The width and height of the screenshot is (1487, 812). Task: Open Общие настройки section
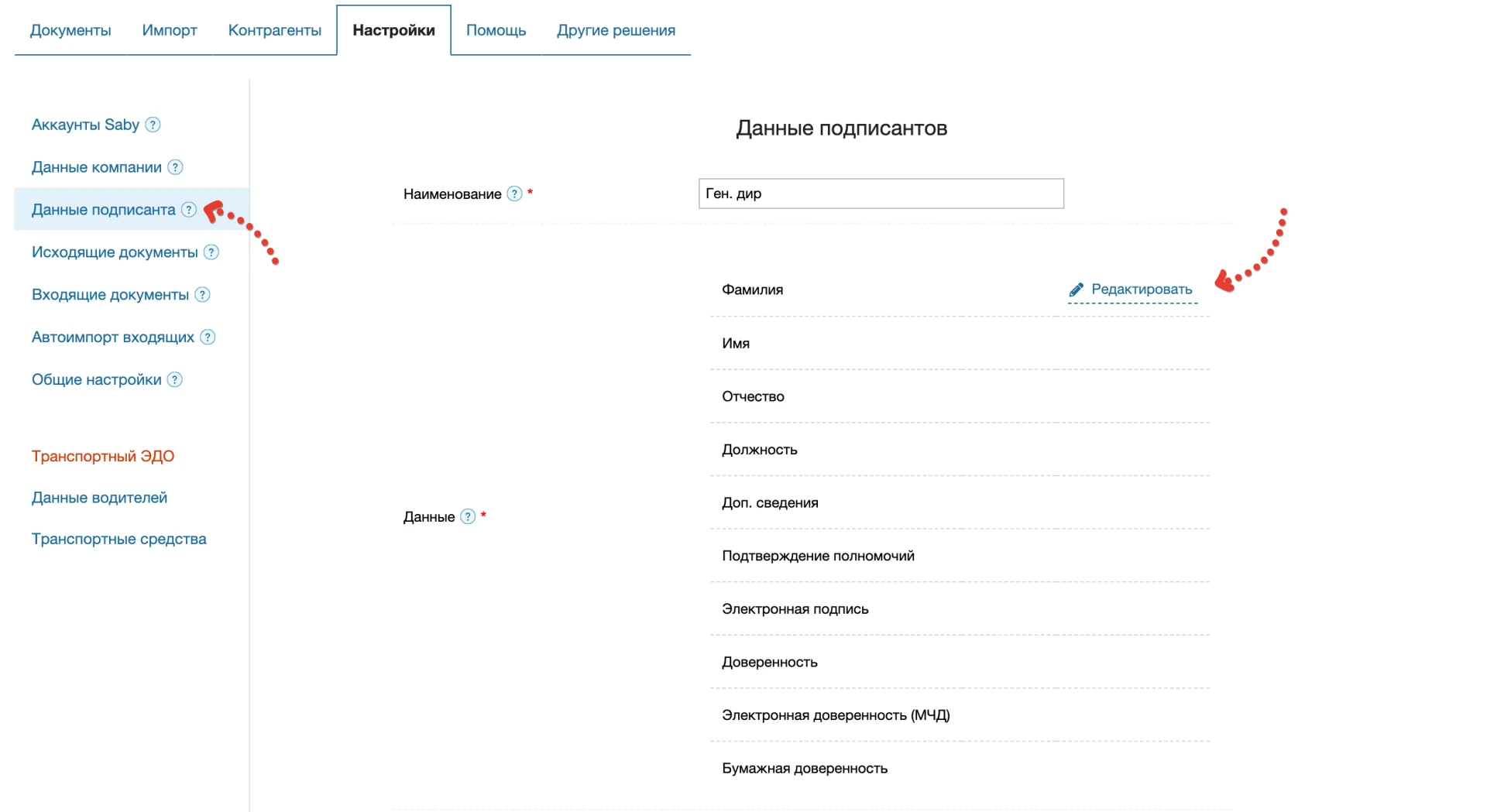[97, 380]
